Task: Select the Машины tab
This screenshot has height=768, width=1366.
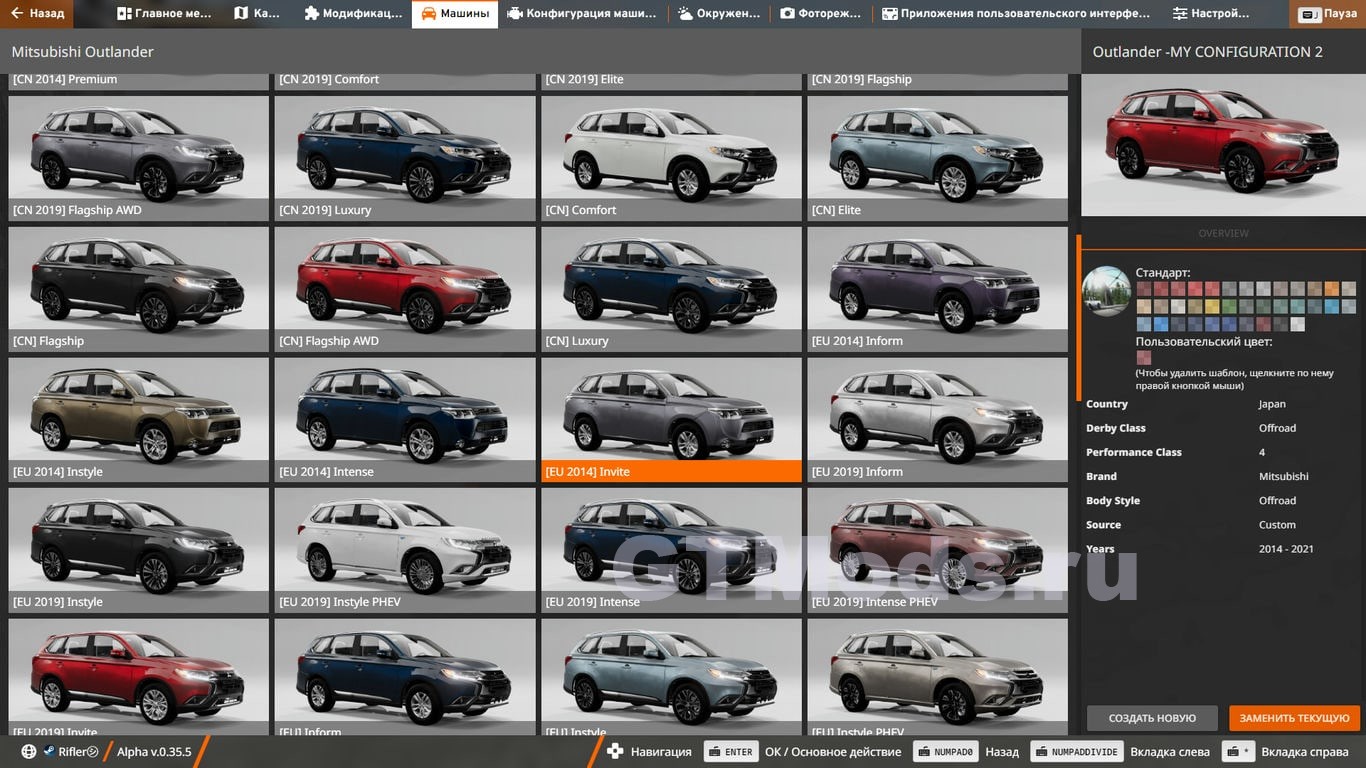Action: [455, 14]
